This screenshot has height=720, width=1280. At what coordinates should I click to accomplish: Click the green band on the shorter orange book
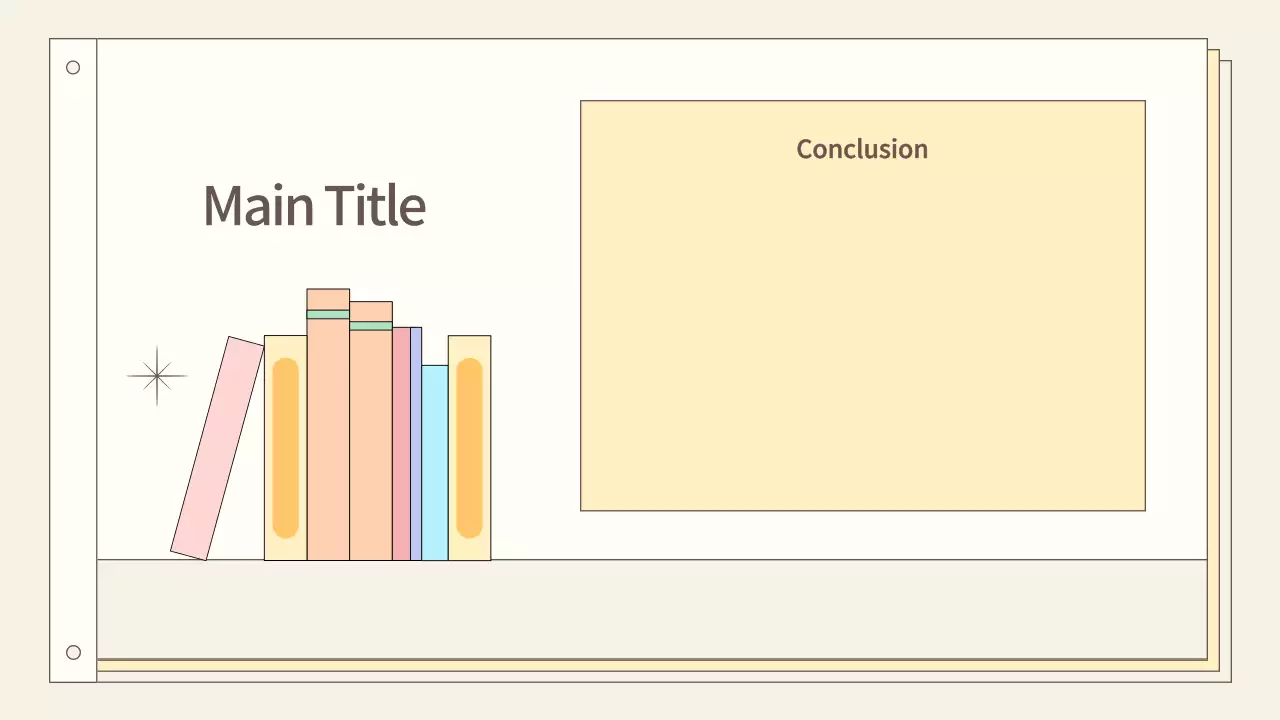click(371, 326)
